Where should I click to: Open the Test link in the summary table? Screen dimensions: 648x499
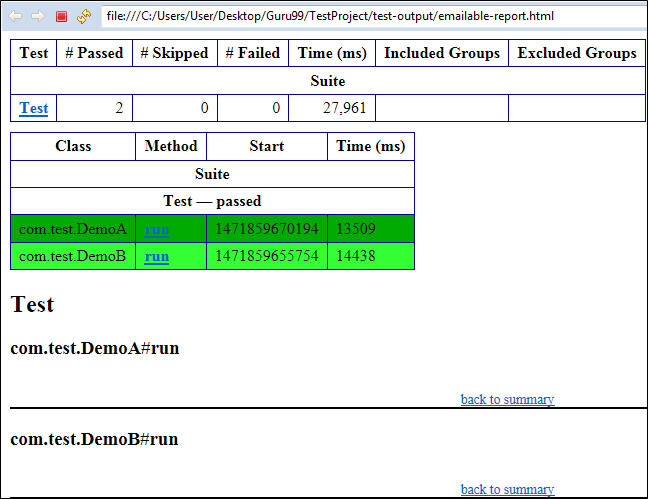point(33,108)
